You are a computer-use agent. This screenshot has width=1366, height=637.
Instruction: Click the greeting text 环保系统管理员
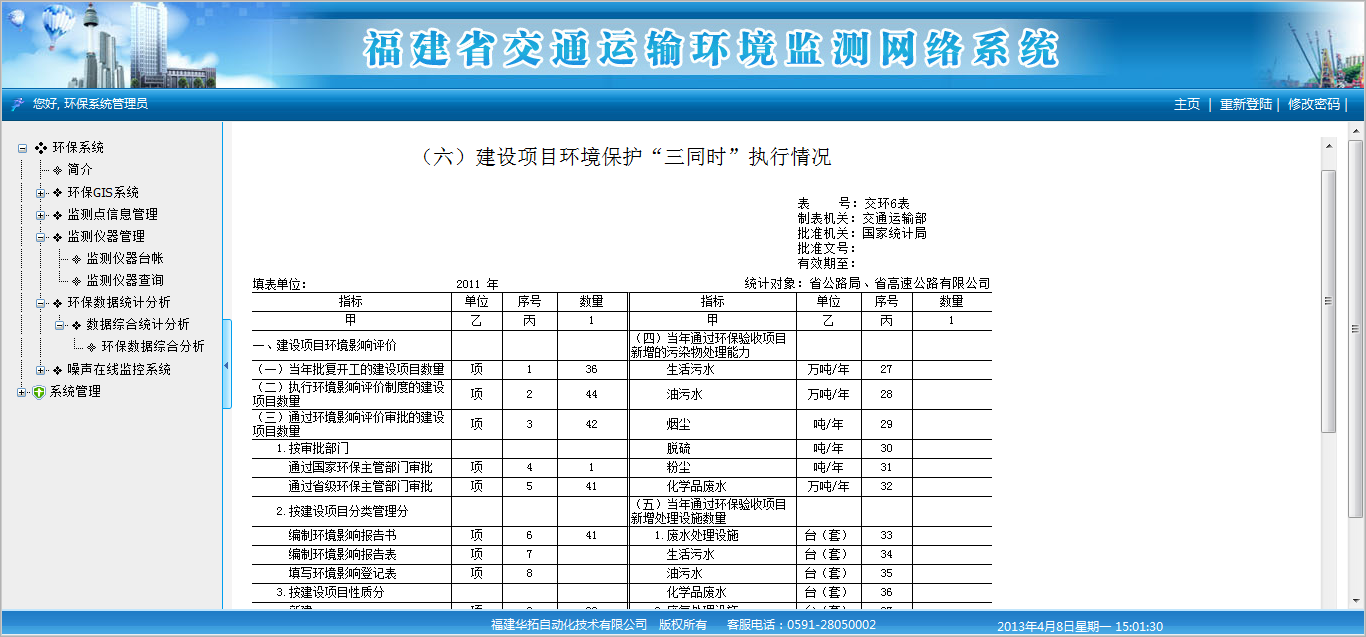tap(106, 103)
